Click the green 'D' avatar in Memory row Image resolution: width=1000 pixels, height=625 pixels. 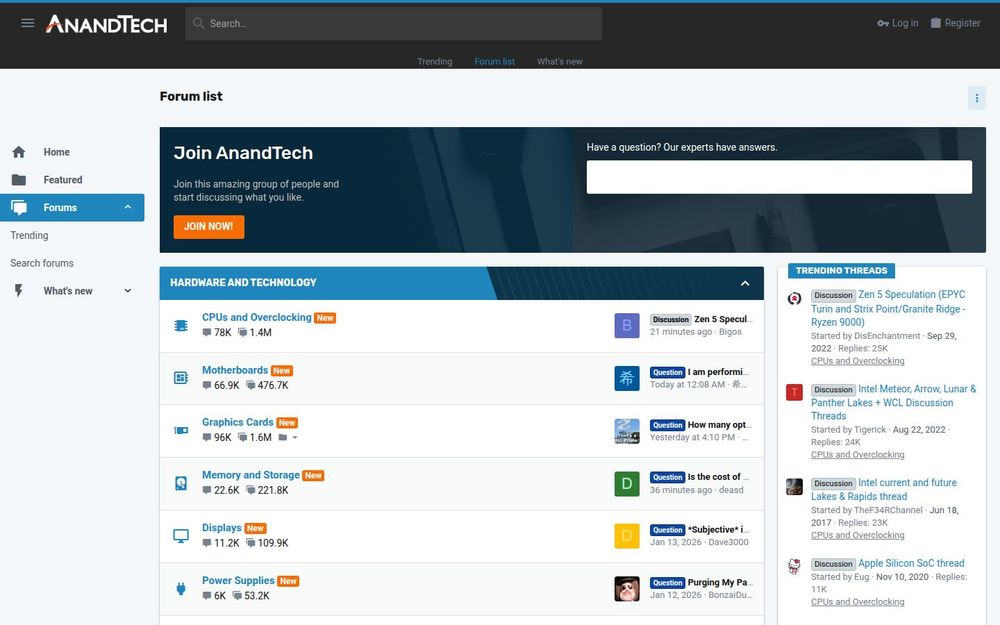pyautogui.click(x=627, y=484)
